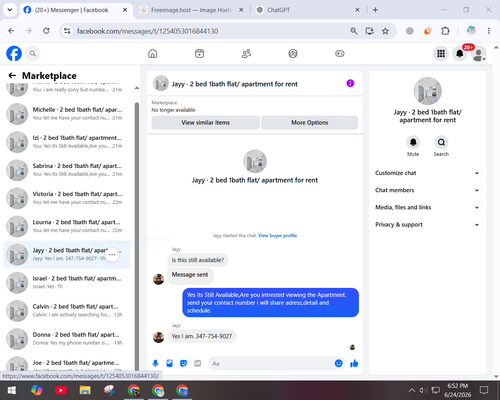The width and height of the screenshot is (500, 400).
Task: Open Victoria conversation in chat list
Action: [x=67, y=198]
